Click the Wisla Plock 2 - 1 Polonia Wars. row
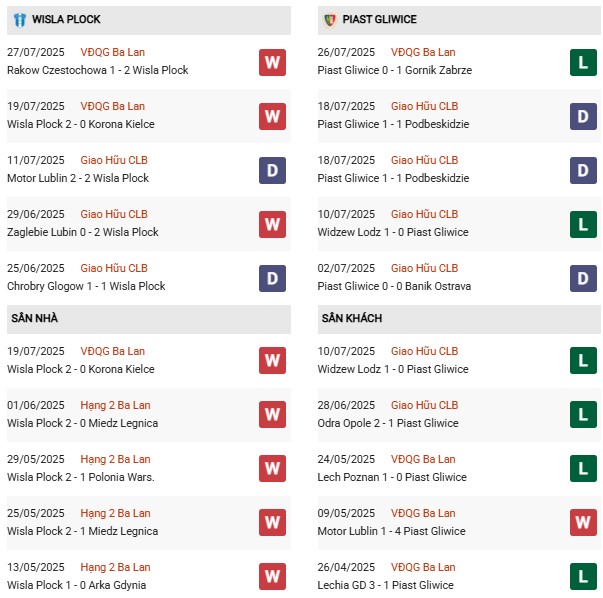The height and width of the screenshot is (598, 603). coord(78,477)
